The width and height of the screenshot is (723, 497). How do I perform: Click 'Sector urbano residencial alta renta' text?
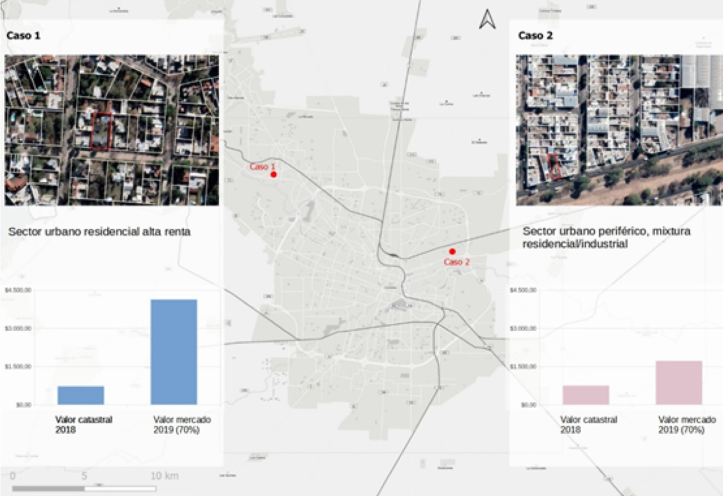click(x=99, y=231)
